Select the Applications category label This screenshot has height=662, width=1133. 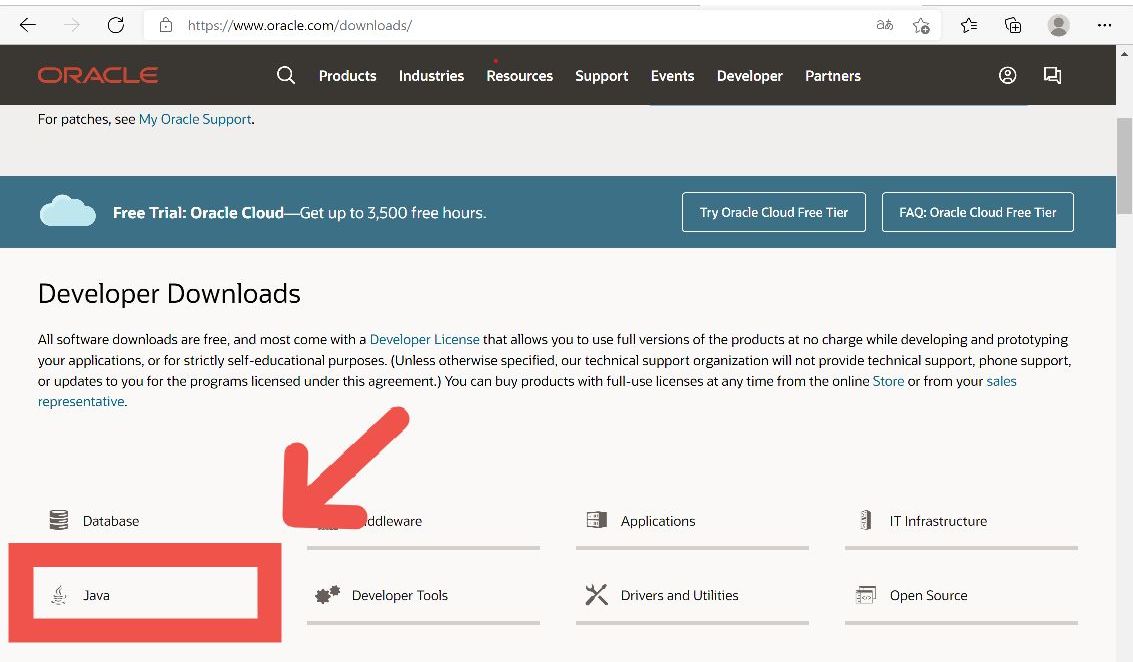[658, 521]
